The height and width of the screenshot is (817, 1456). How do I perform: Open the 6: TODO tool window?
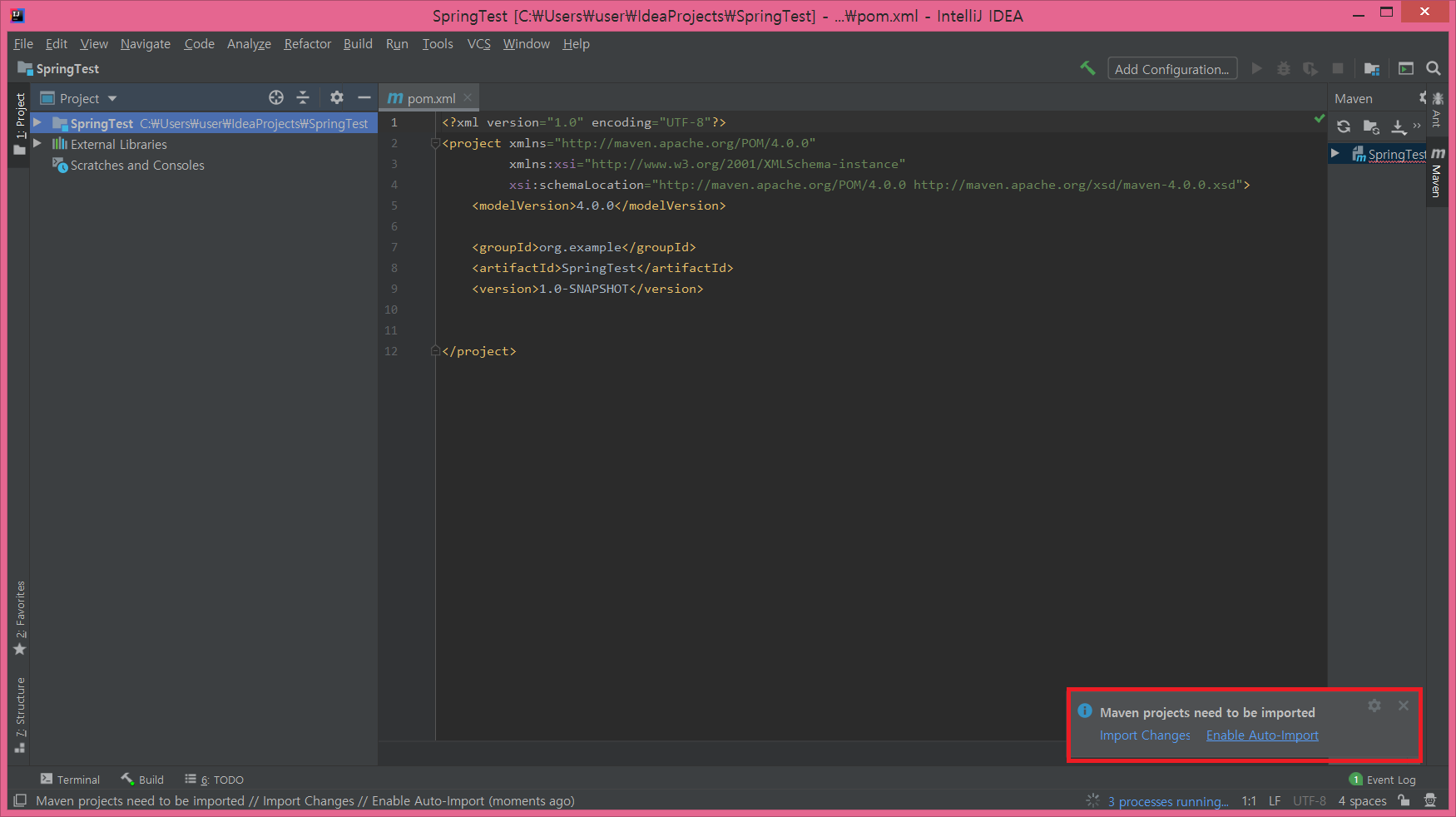214,780
